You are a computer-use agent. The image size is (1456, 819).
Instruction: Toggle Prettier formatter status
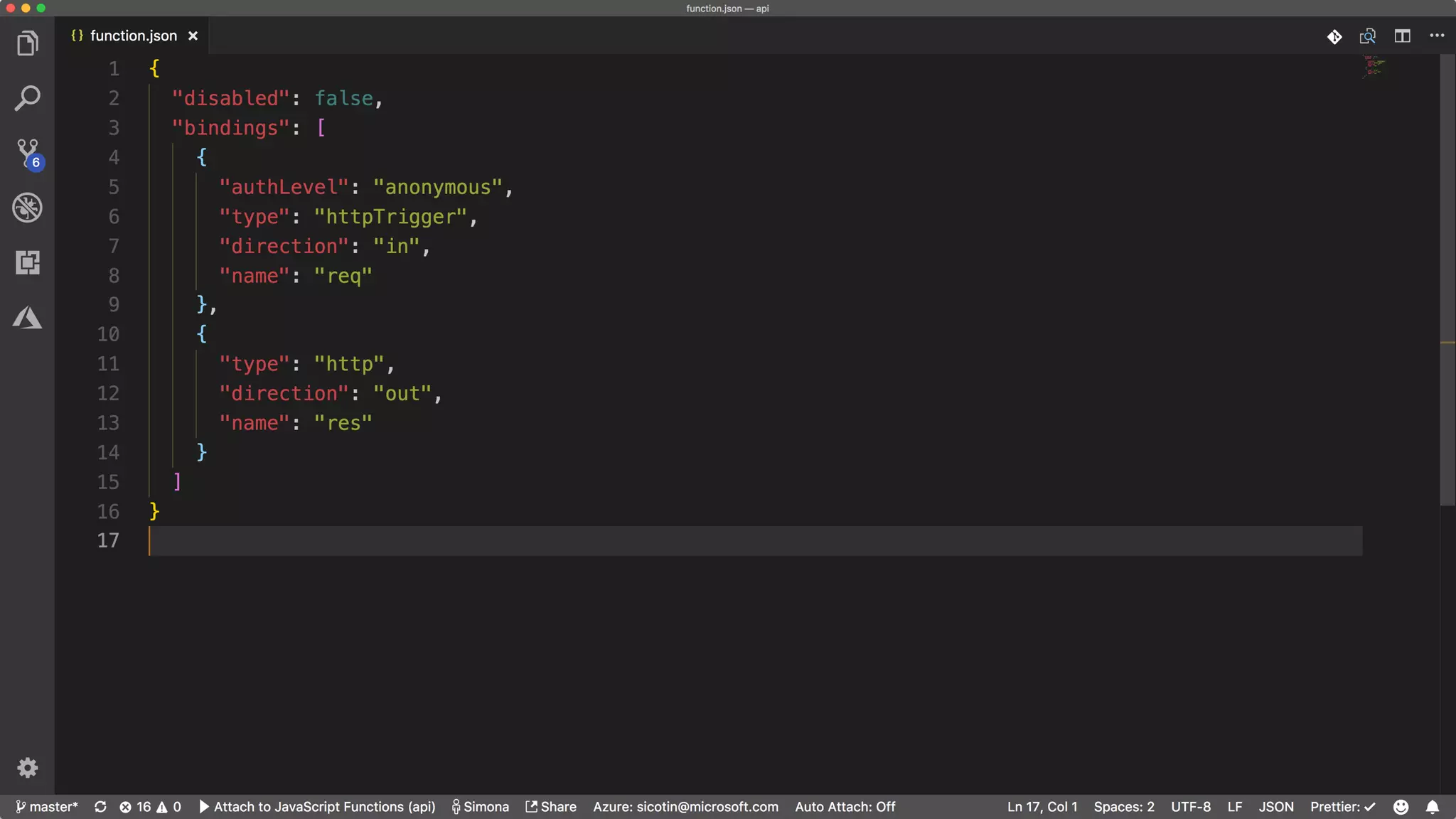coord(1342,806)
